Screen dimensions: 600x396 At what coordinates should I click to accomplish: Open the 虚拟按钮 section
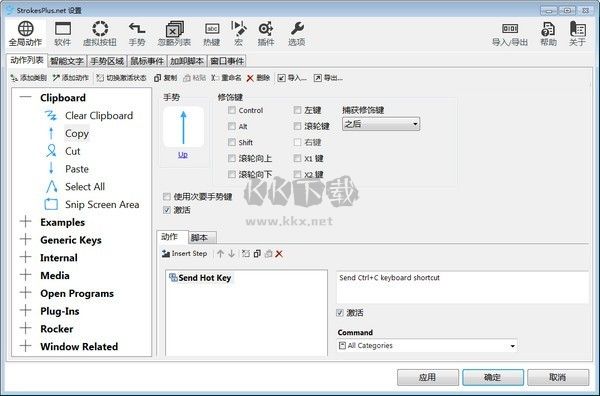coord(100,34)
